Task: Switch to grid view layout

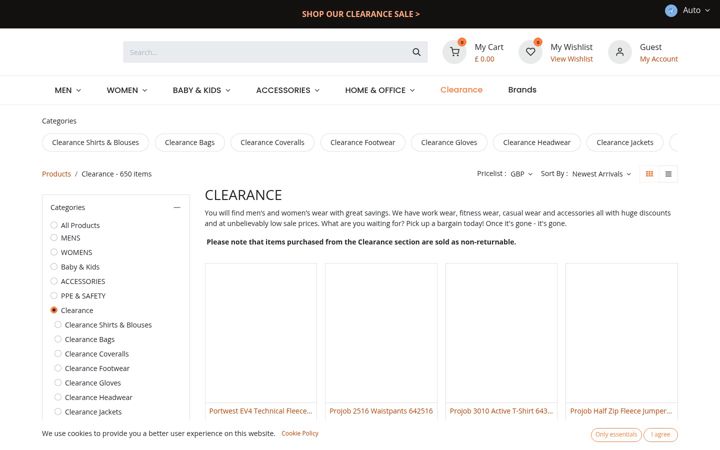Action: click(x=649, y=174)
